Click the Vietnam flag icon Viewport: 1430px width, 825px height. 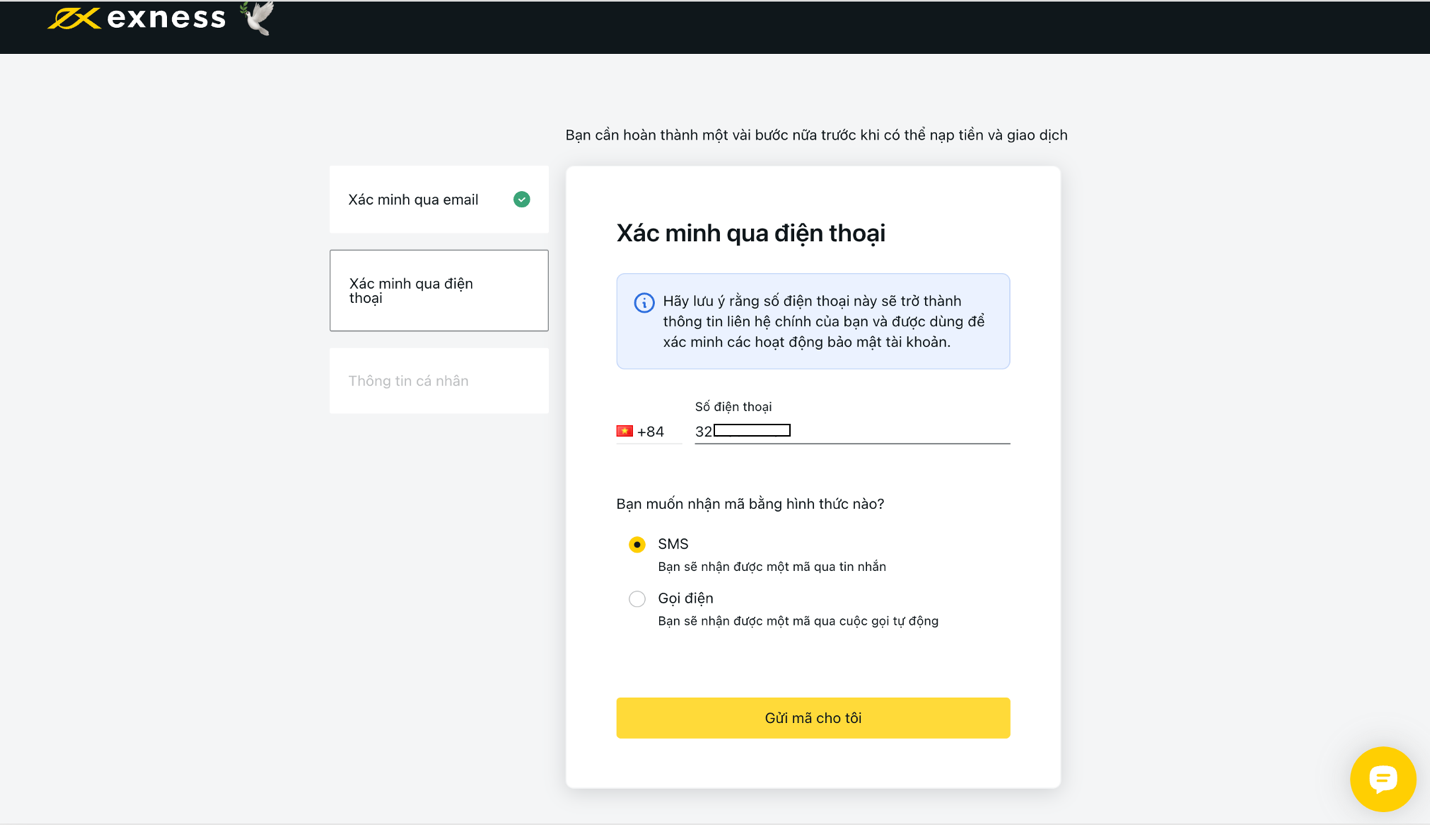pyautogui.click(x=624, y=431)
